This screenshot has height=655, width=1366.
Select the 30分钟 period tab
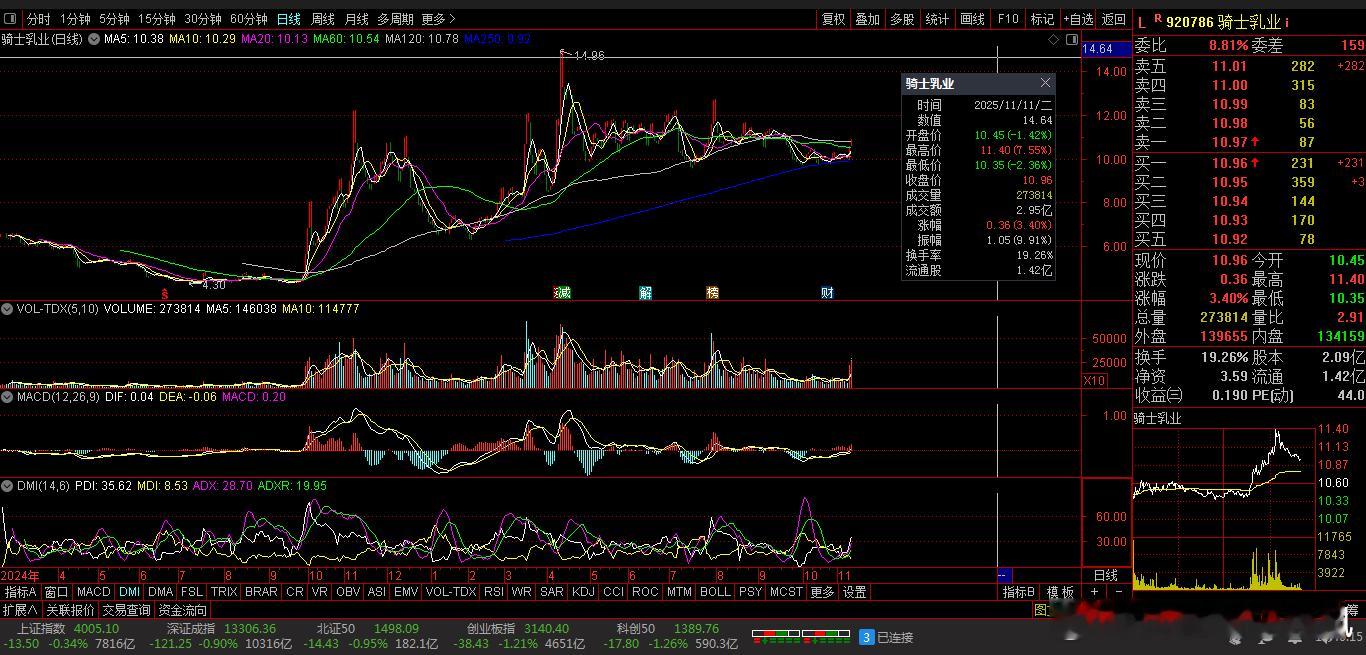pos(203,19)
